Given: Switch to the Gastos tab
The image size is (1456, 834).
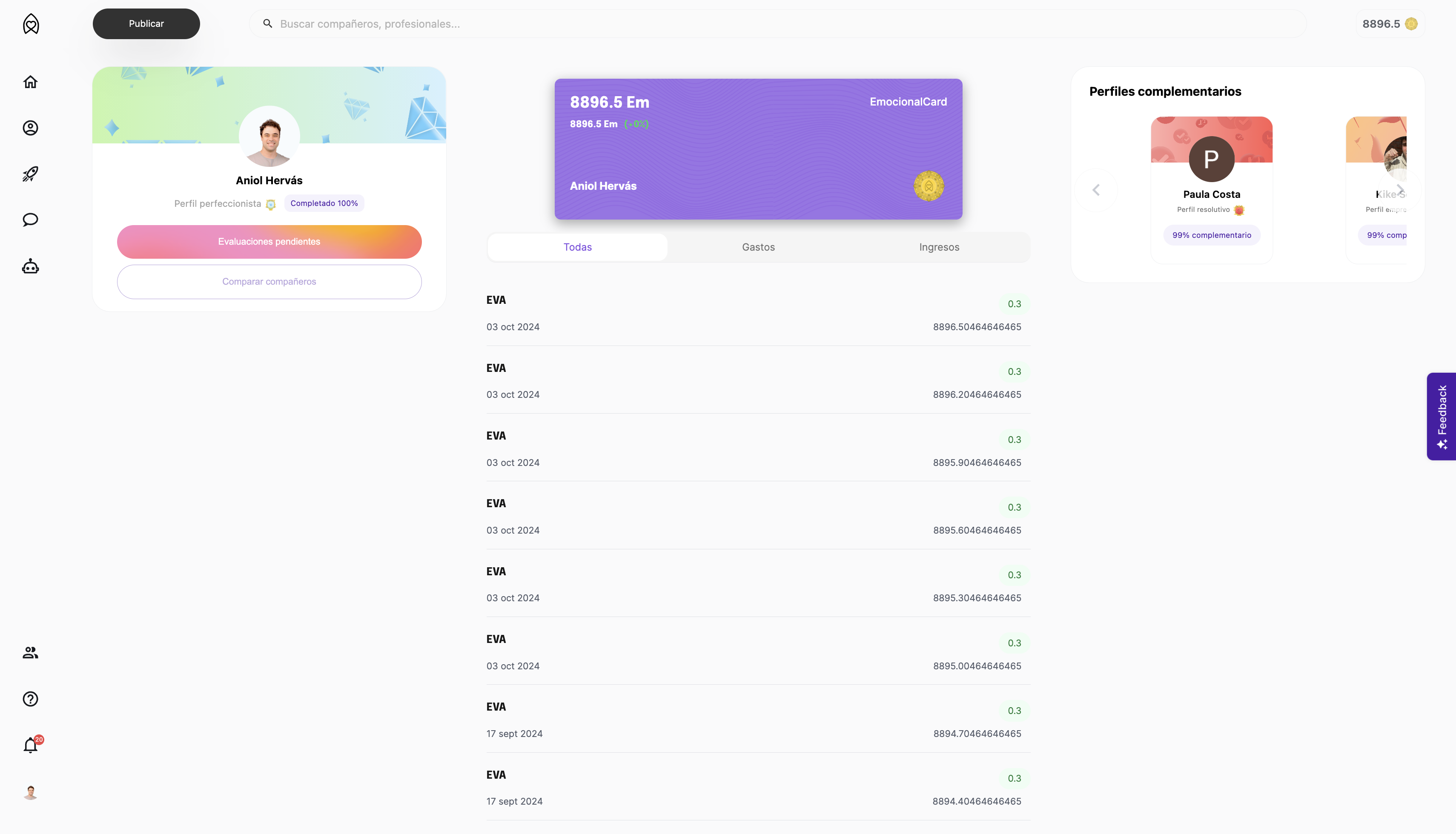Looking at the screenshot, I should coord(758,248).
